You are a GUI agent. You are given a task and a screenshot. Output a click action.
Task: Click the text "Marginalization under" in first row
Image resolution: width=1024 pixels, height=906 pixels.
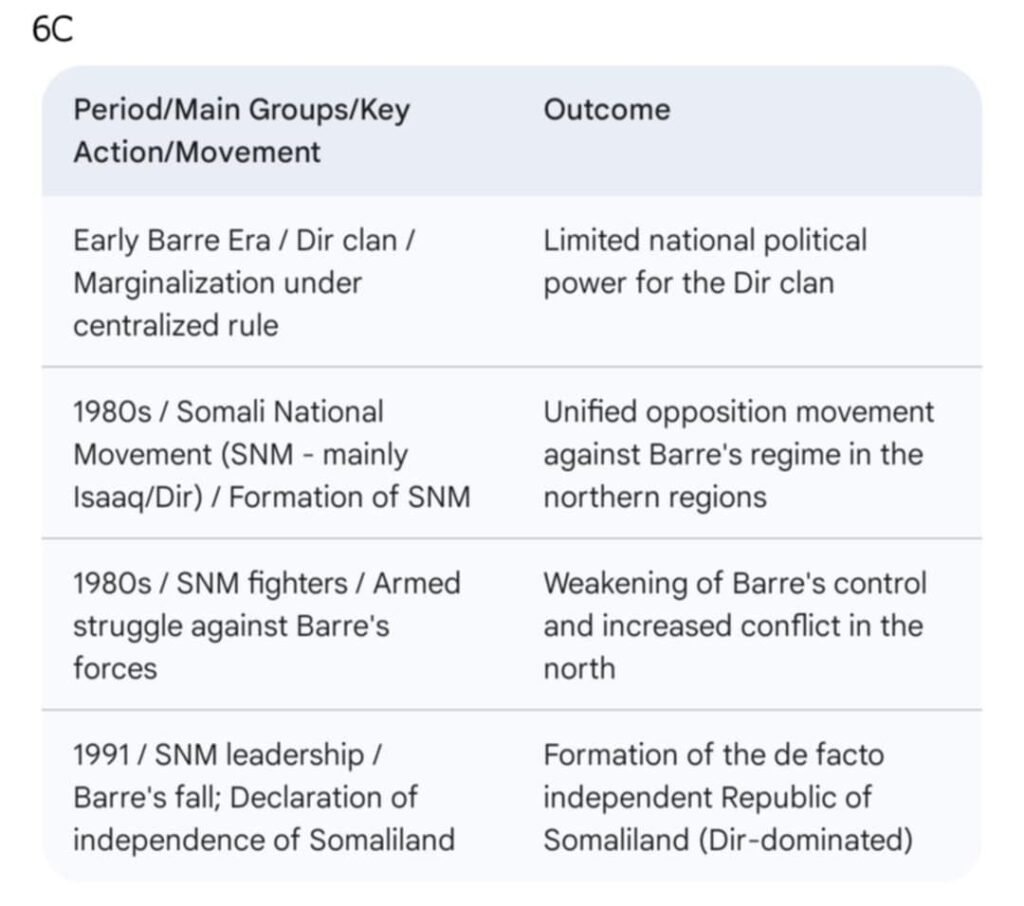coord(217,283)
